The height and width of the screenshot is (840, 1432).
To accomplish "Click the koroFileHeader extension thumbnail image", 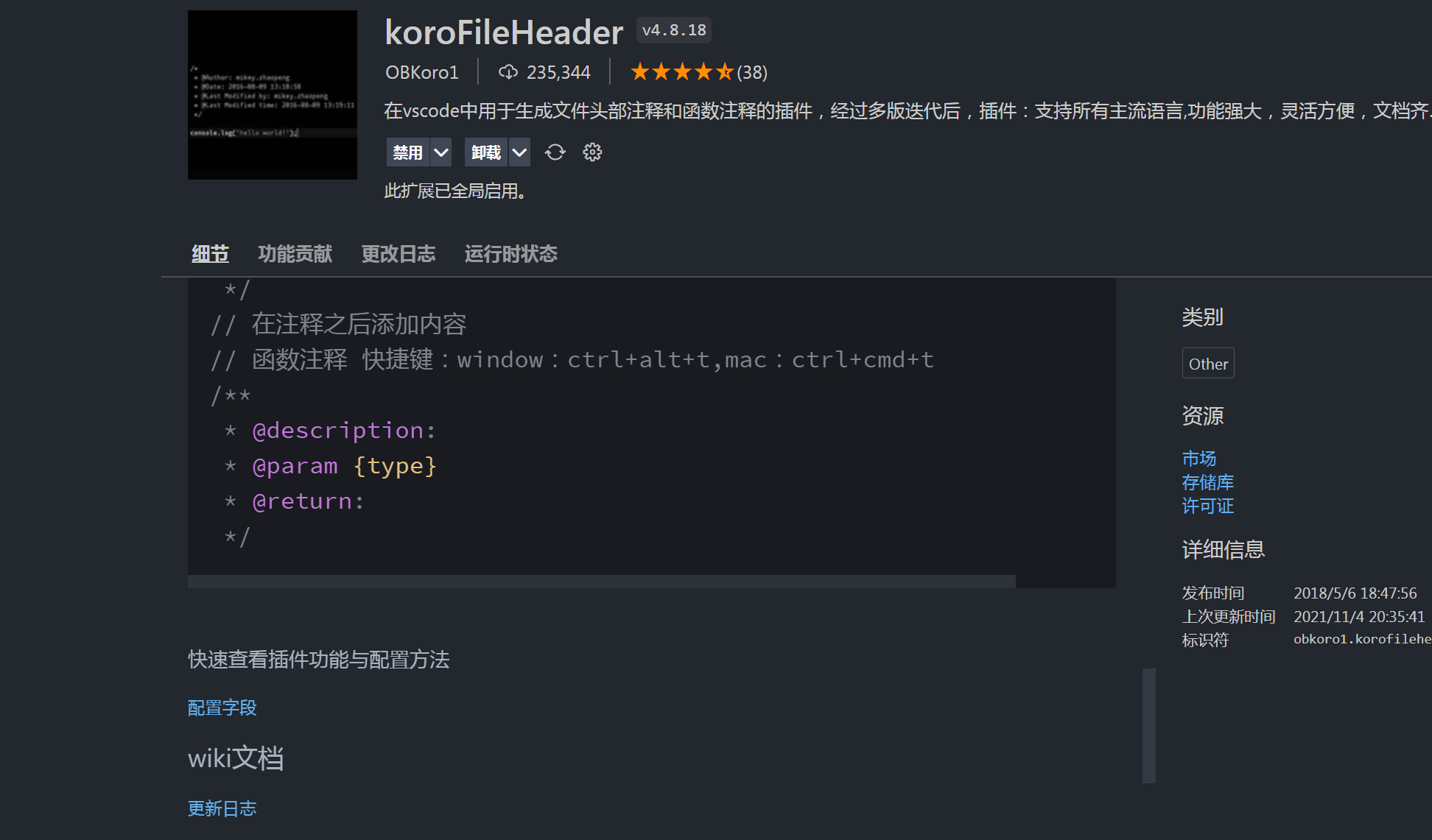I will [272, 95].
